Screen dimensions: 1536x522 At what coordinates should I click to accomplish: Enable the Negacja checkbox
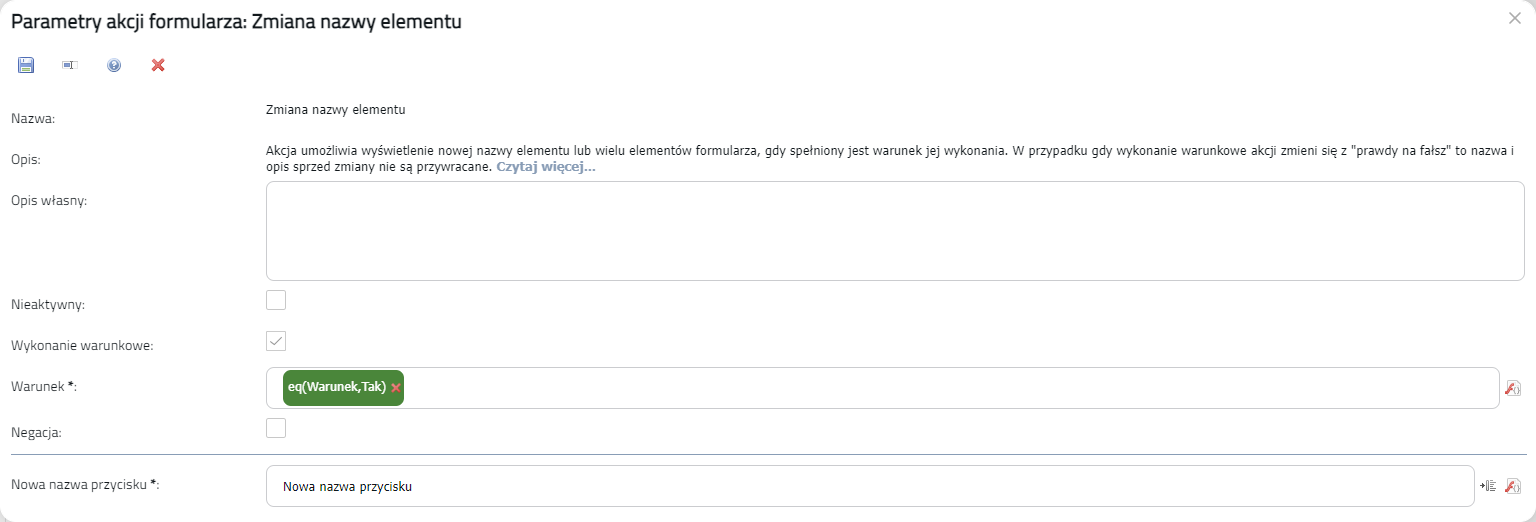276,428
